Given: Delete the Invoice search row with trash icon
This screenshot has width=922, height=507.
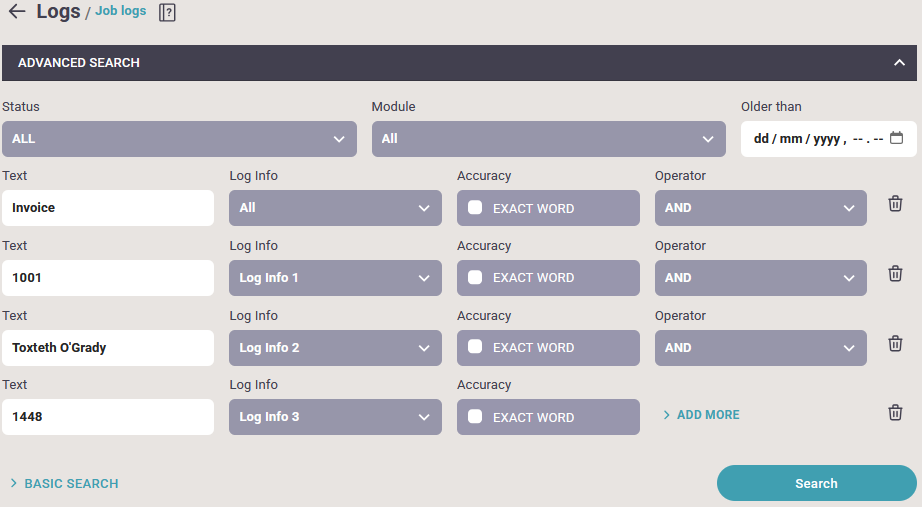Looking at the screenshot, I should 895,204.
